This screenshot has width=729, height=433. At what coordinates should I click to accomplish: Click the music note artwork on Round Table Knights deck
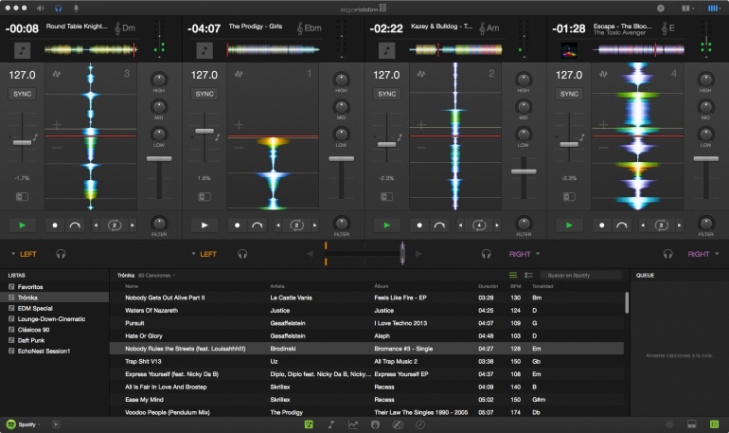(x=22, y=50)
